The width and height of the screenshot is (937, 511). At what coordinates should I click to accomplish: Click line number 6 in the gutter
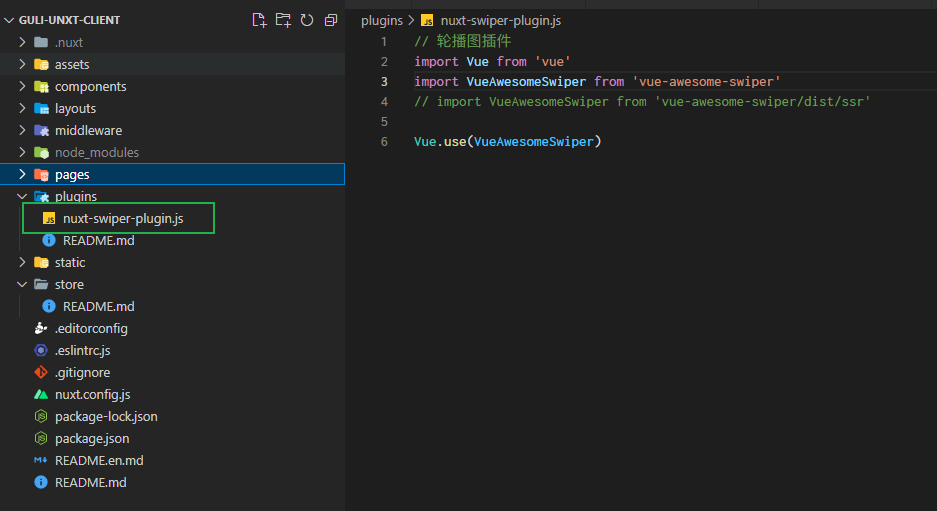[385, 142]
